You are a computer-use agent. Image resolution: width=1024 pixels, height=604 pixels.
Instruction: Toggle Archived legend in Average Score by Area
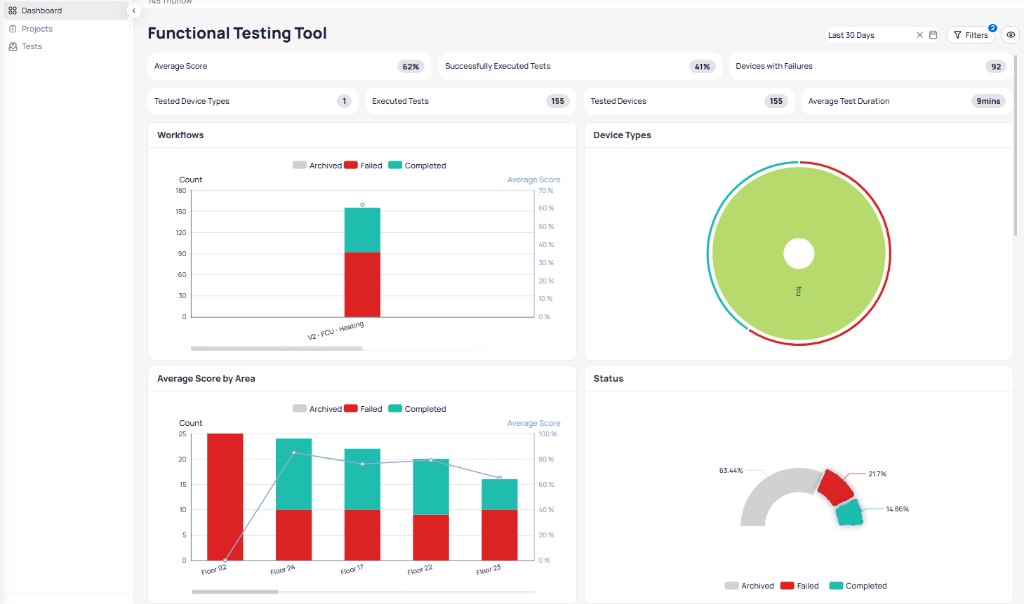tap(317, 409)
